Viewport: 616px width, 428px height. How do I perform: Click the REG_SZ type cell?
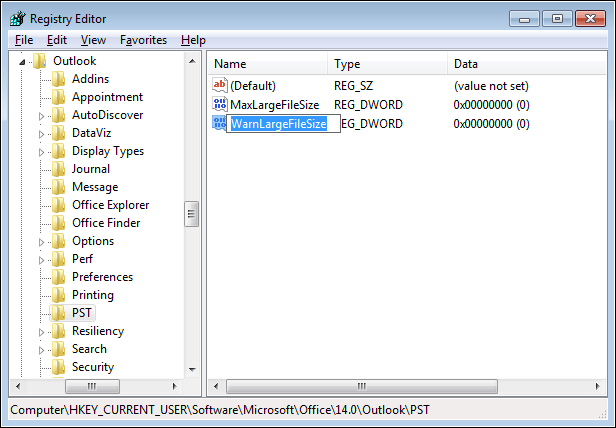pyautogui.click(x=353, y=86)
